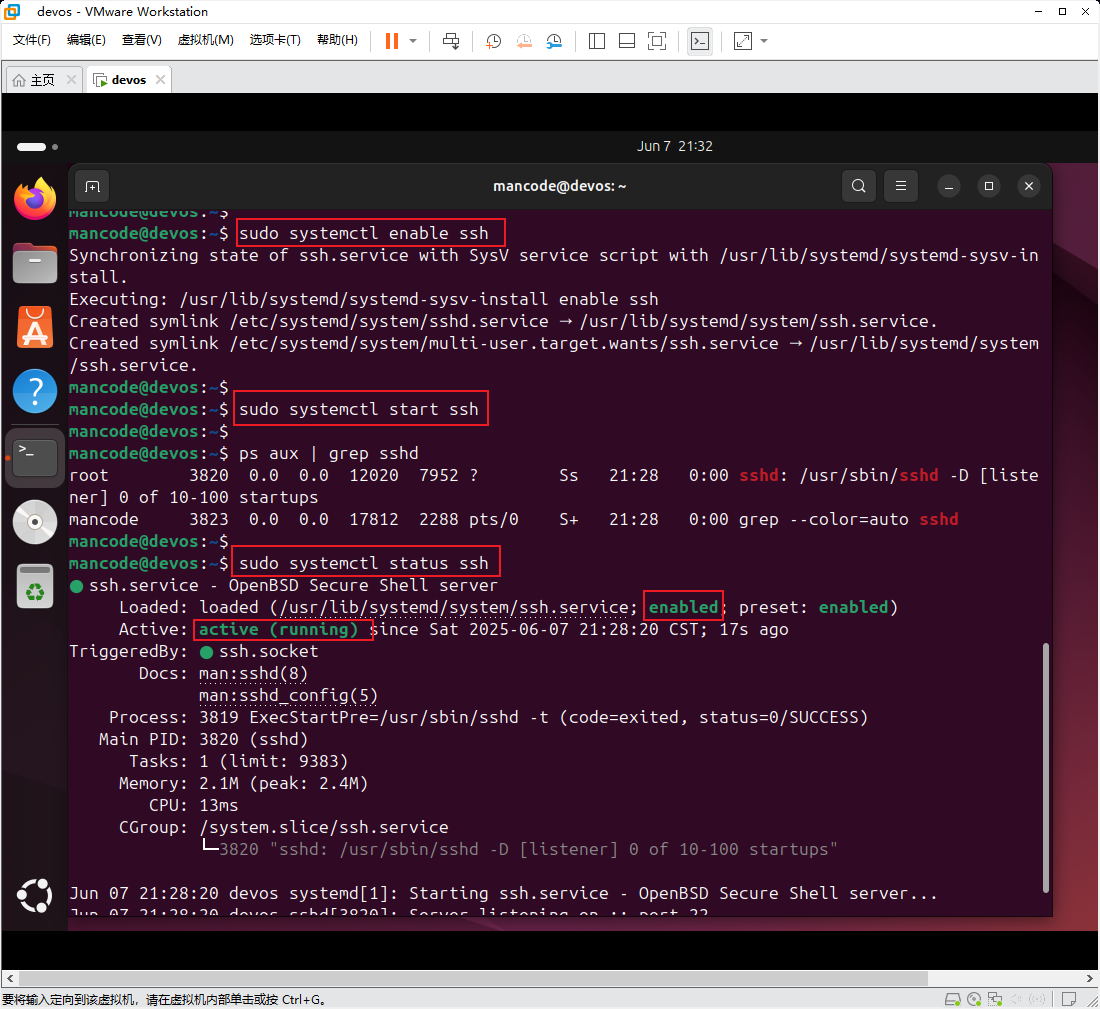Viewport: 1100px width, 1009px height.
Task: Launch Firefox from the Ubuntu dock
Action: click(35, 200)
